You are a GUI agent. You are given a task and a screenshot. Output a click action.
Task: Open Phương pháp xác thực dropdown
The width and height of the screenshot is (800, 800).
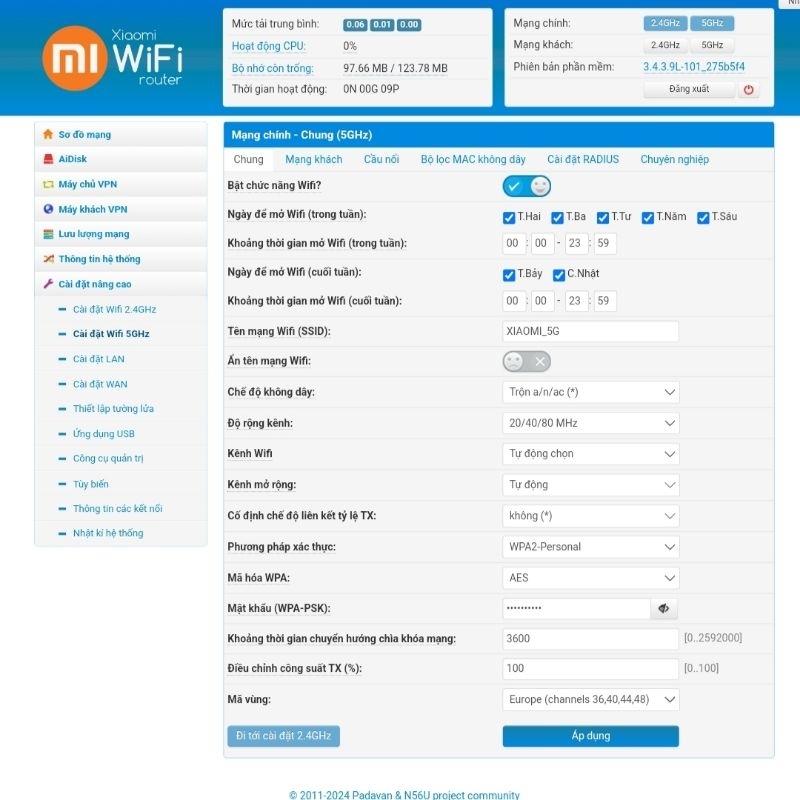[590, 547]
